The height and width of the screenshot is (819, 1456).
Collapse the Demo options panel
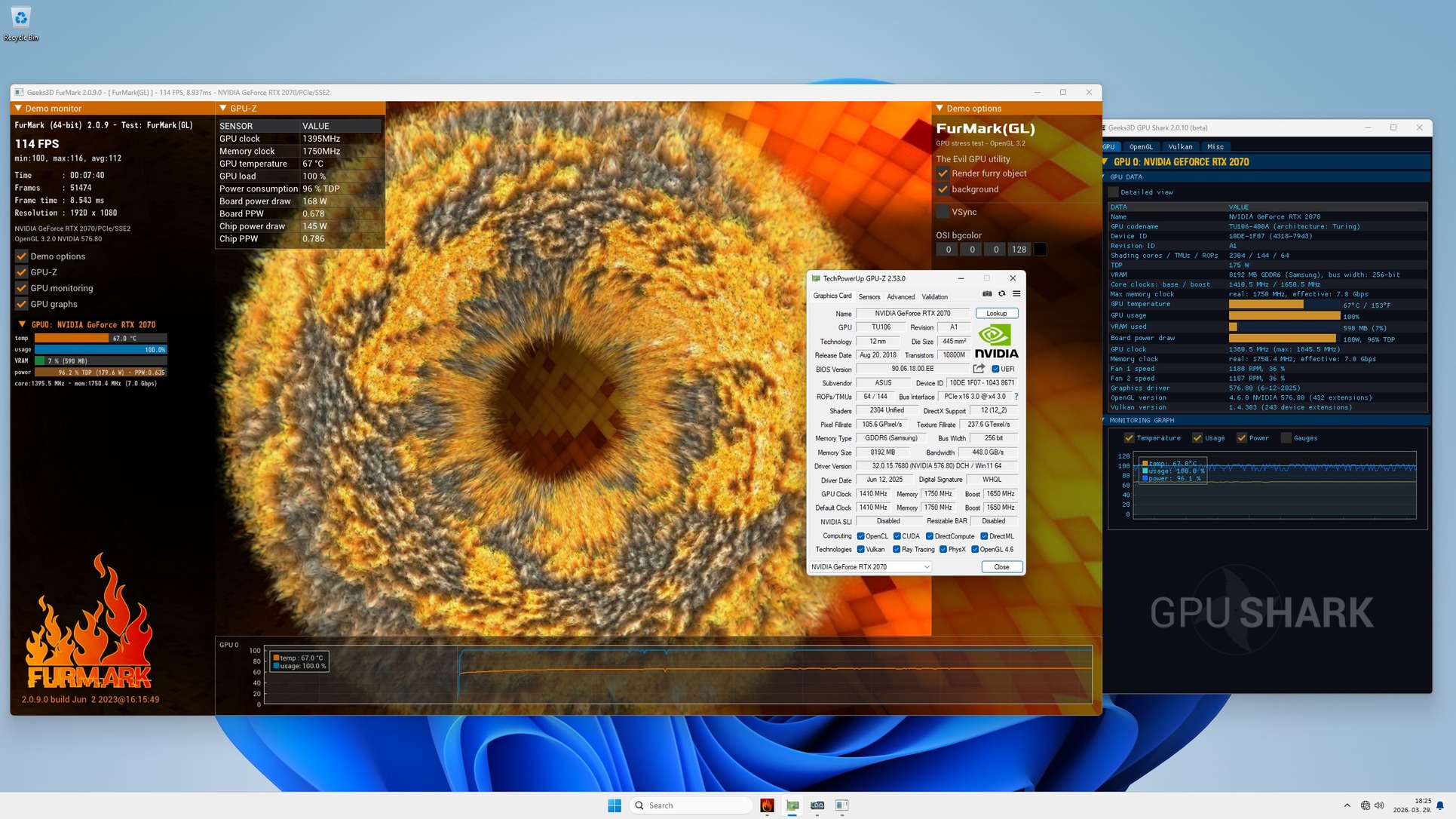[x=940, y=109]
